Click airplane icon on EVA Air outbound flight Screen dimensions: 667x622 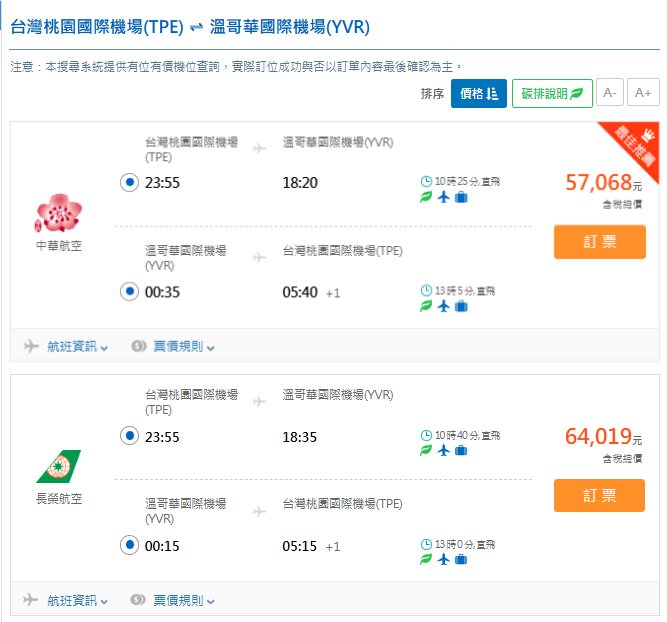coord(444,451)
